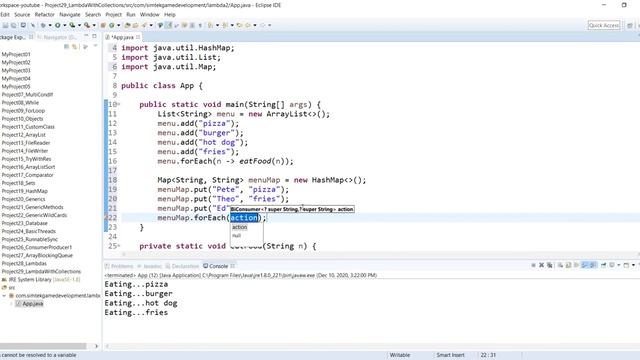The width and height of the screenshot is (640, 360).
Task: Select Project19_HashMap in the tree
Action: tap(24, 191)
